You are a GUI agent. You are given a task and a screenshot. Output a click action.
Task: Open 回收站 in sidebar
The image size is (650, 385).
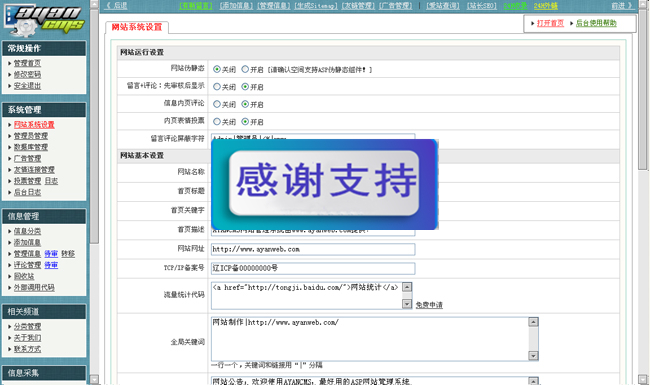(24, 276)
